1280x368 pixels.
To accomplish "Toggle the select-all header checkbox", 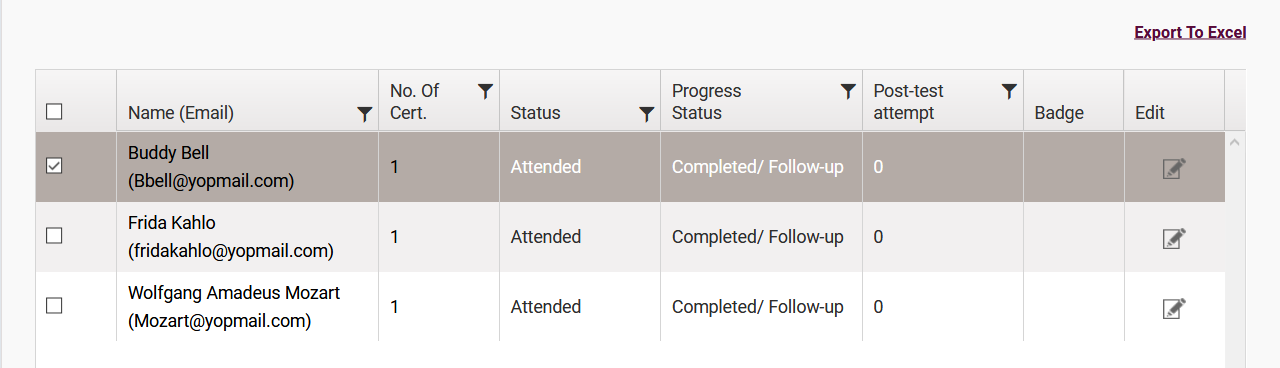I will point(55,111).
